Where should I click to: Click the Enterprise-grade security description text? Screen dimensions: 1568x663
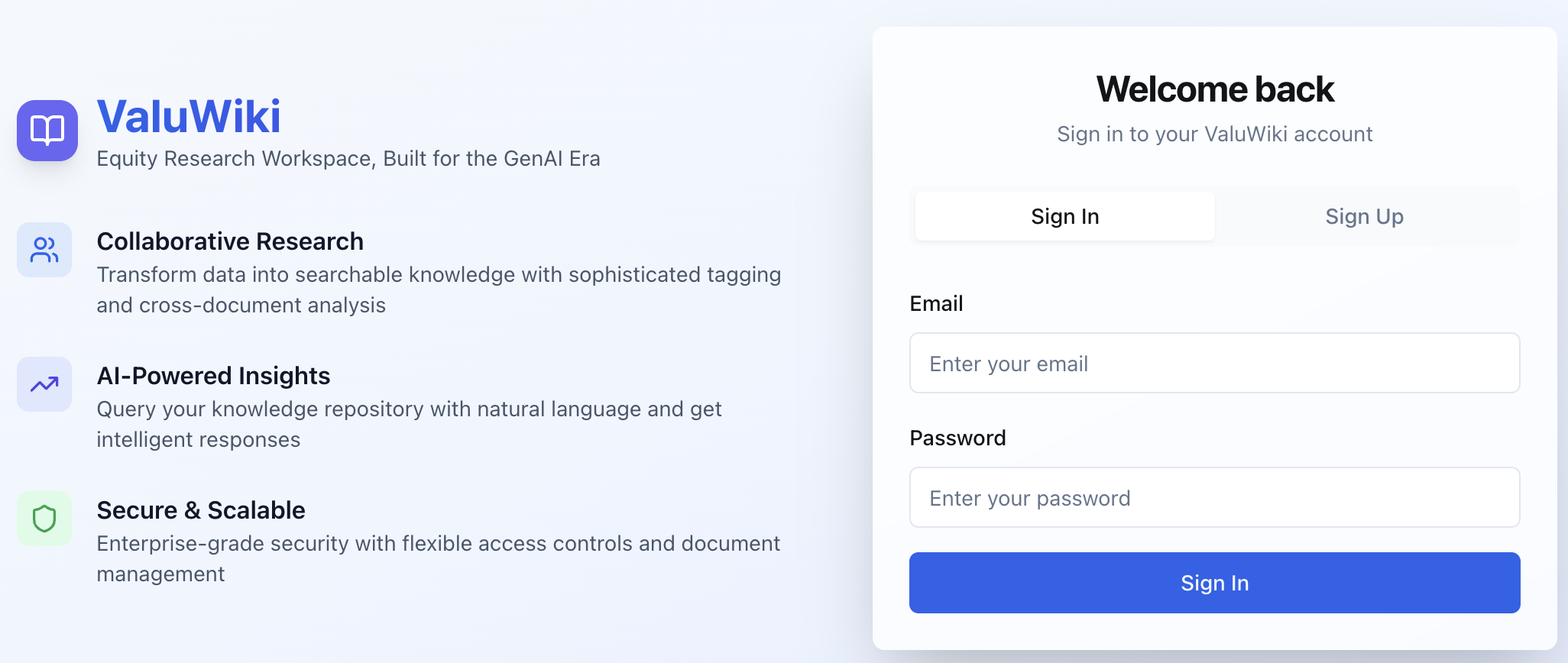439,558
